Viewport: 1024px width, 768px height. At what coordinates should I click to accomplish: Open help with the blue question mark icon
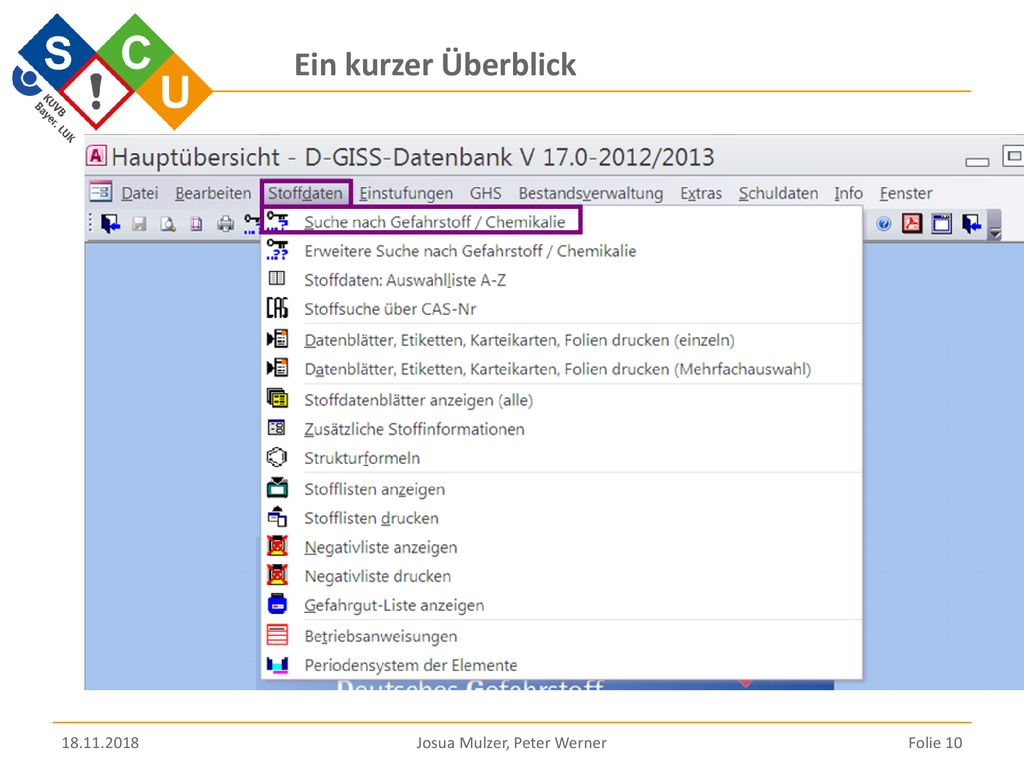point(884,224)
